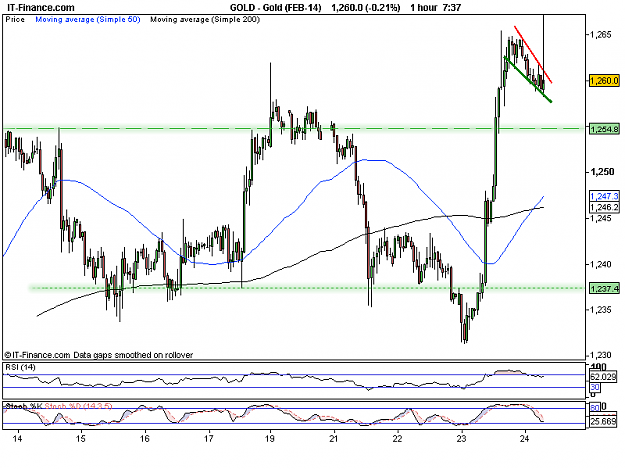Click the date label 15 on time axis
Viewport: 625px width, 469px height.
(81, 439)
